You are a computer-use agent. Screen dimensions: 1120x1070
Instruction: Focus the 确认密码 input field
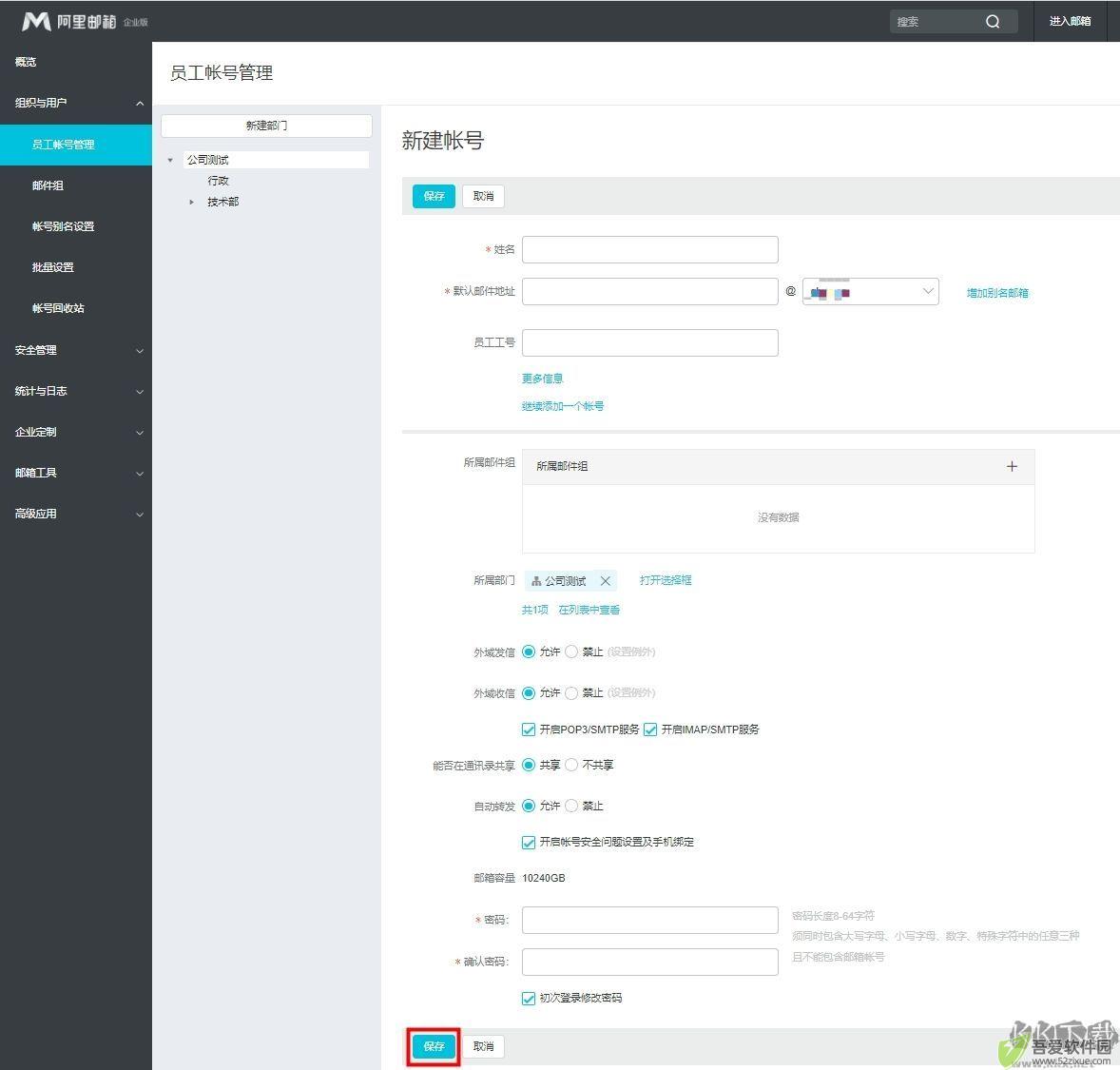(650, 963)
